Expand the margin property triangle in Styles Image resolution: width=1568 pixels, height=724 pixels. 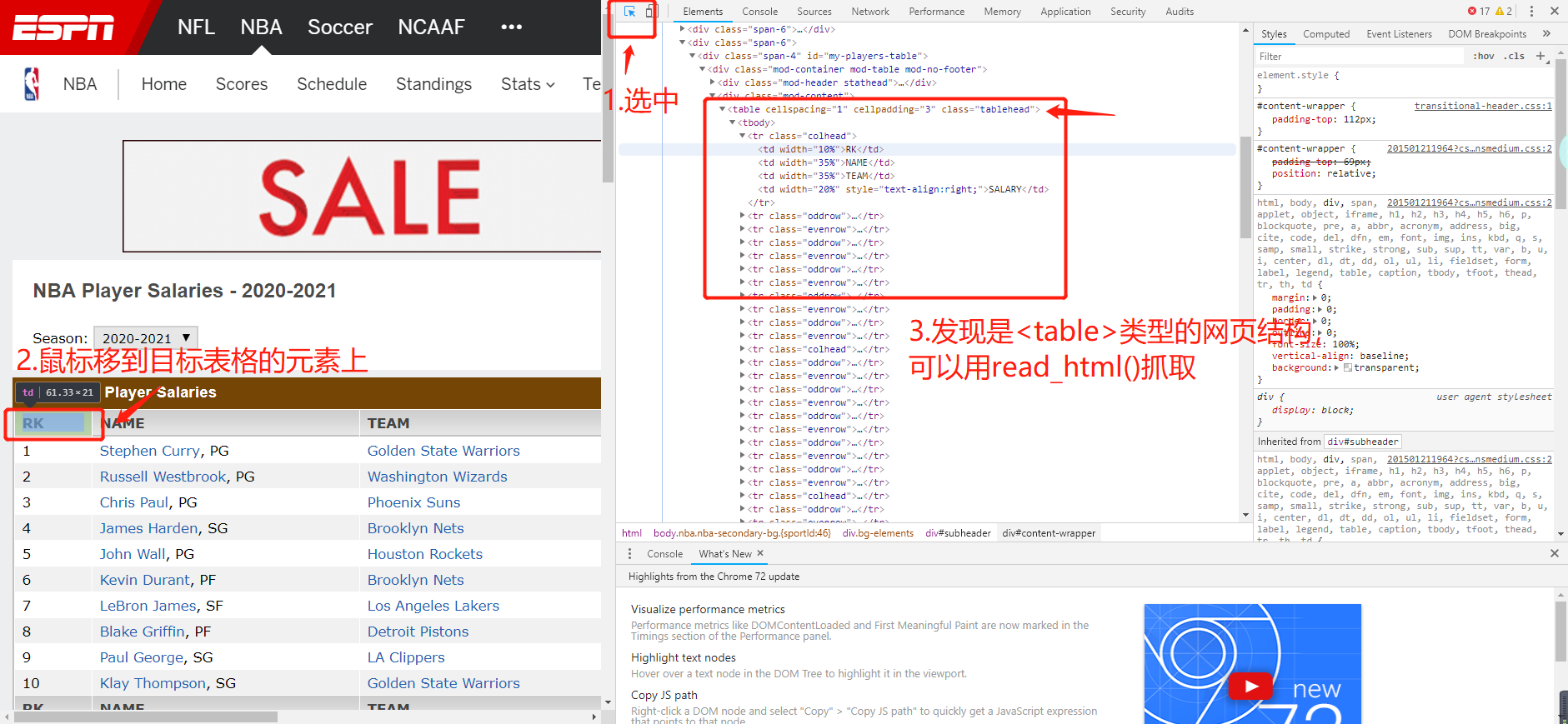pyautogui.click(x=1315, y=297)
